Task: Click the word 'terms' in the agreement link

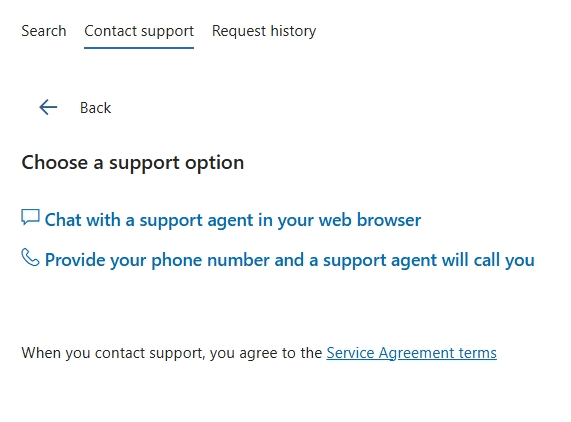Action: [477, 353]
